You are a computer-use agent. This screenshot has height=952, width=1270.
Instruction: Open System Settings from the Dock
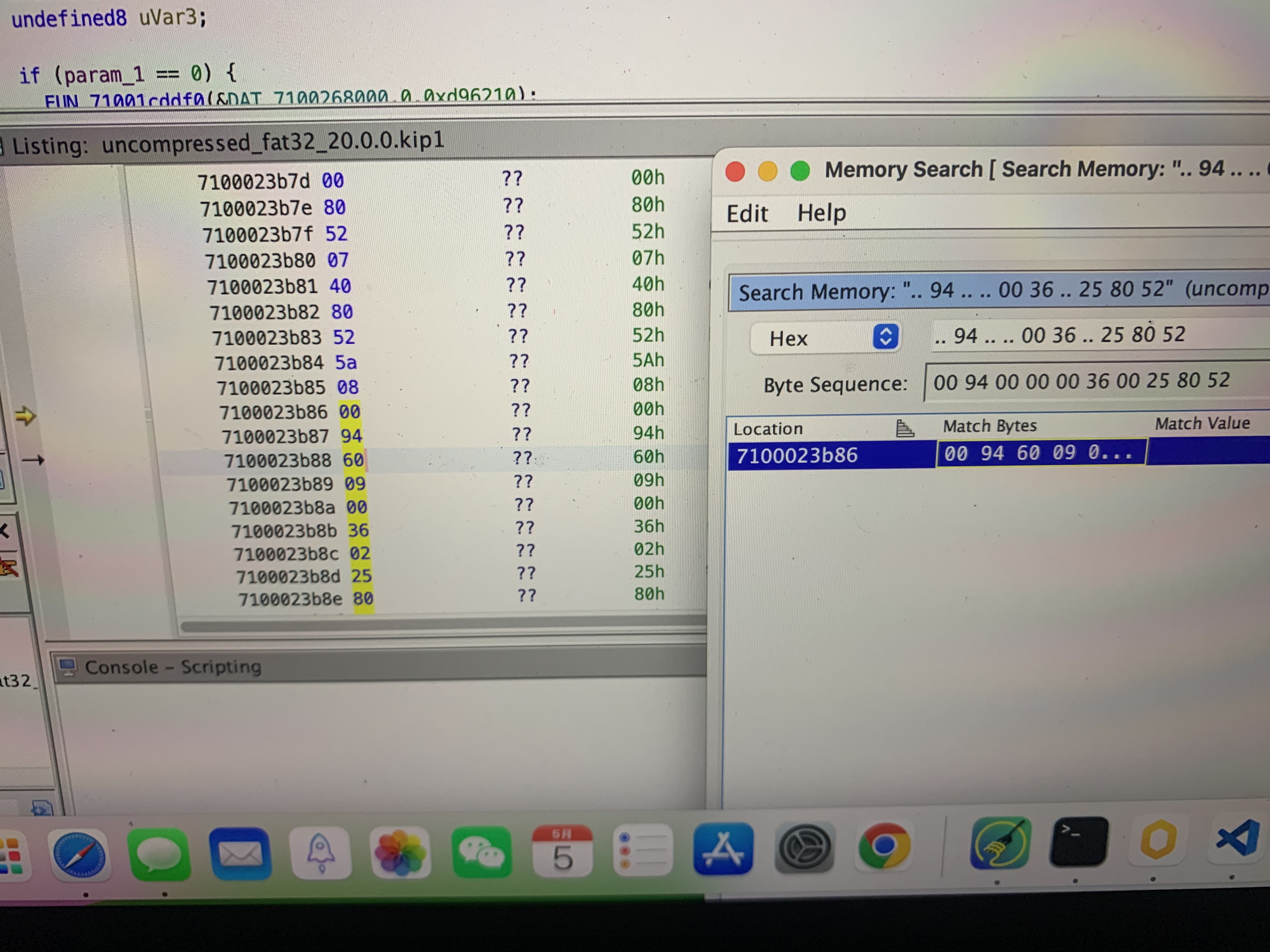point(804,847)
